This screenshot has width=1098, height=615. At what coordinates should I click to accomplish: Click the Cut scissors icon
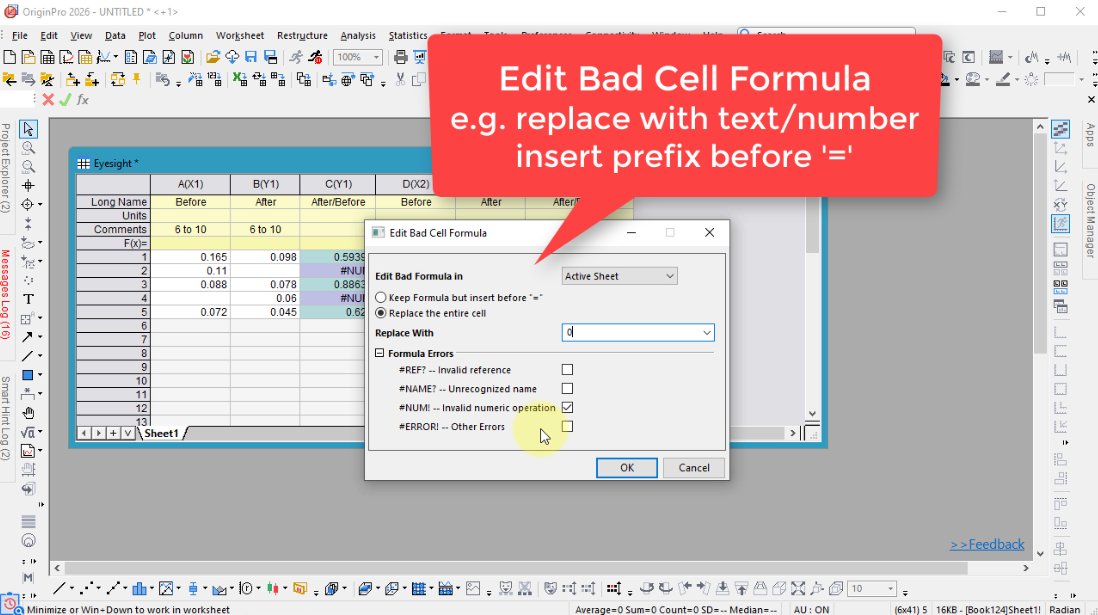(x=400, y=79)
